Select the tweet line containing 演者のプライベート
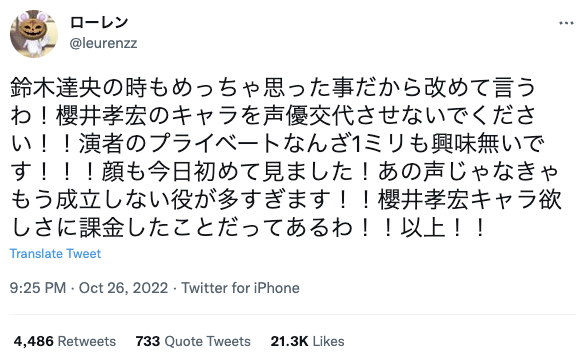588x363 pixels. [x=277, y=144]
